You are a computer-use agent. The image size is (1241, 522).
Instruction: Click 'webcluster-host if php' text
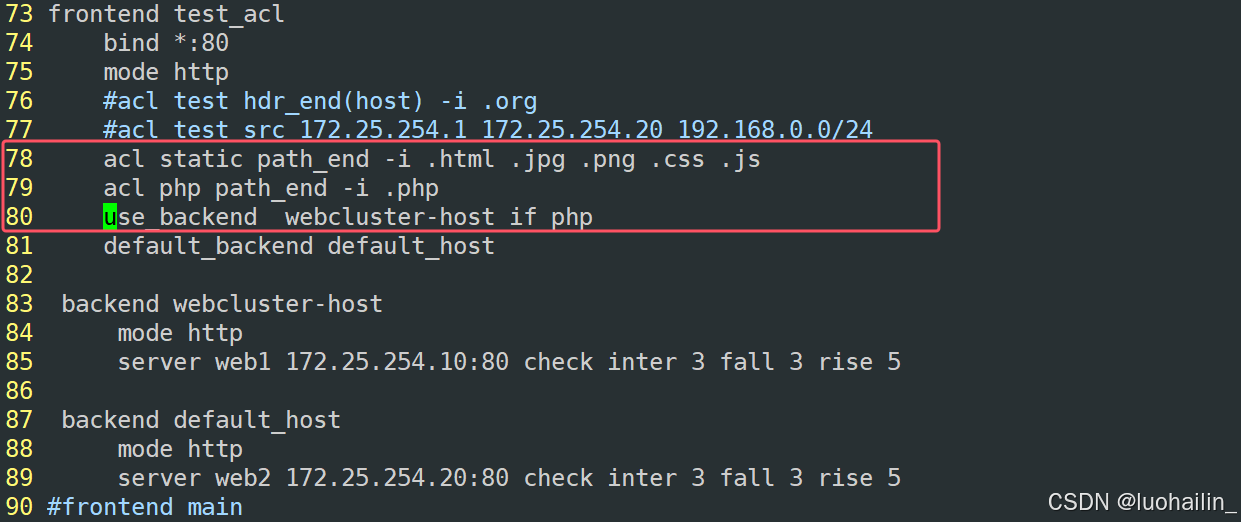(439, 217)
